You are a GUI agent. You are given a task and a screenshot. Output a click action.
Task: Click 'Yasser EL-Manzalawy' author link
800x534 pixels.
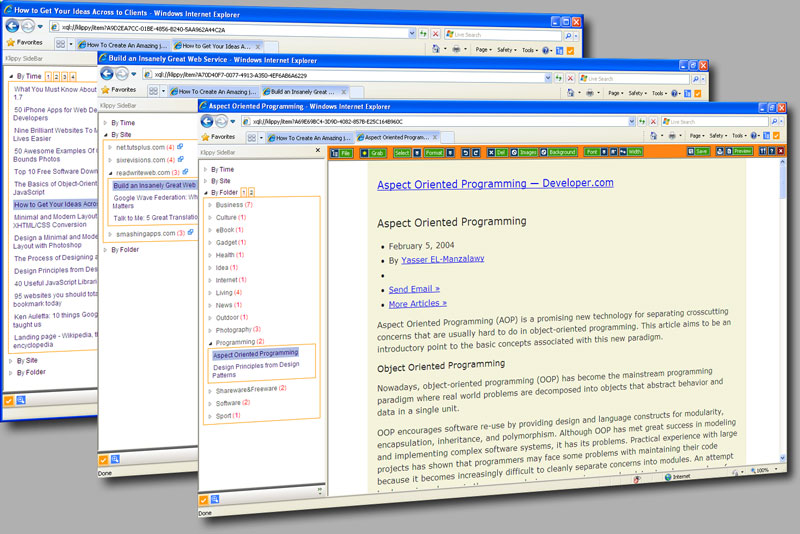point(442,259)
